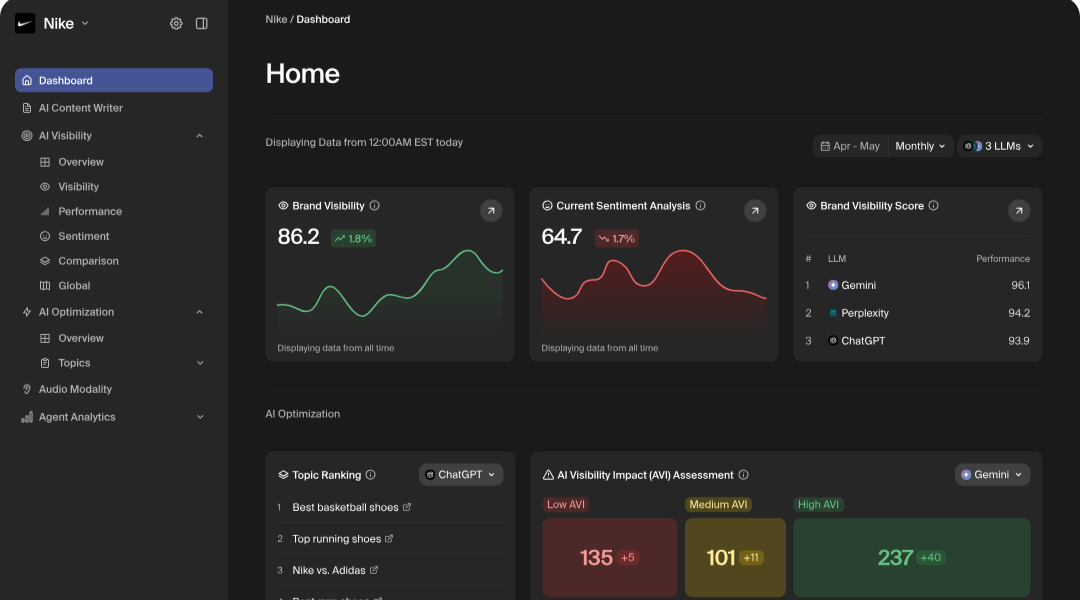
Task: Open the 3 LLMs filter dropdown
Action: [x=999, y=146]
